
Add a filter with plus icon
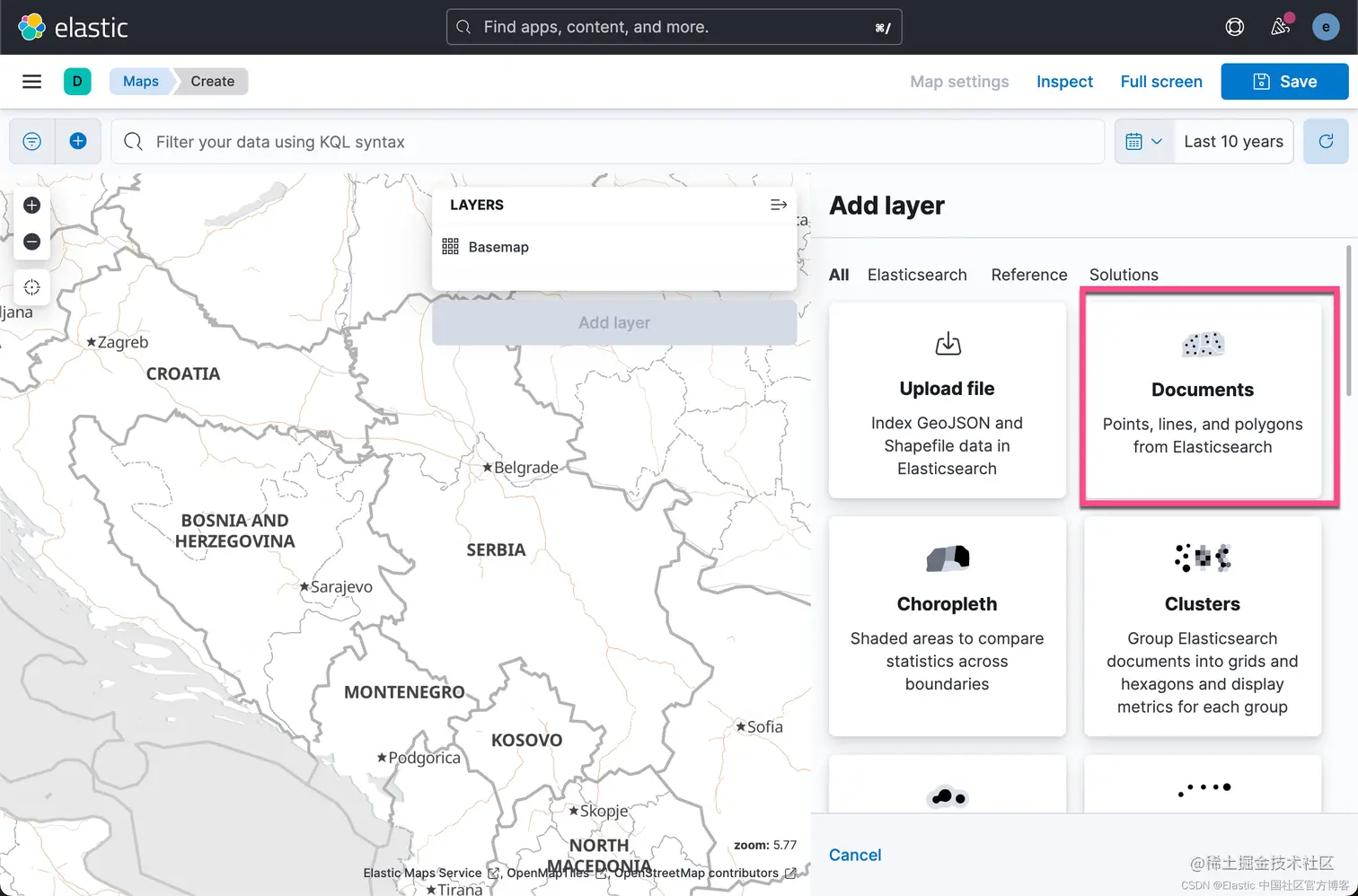[78, 142]
